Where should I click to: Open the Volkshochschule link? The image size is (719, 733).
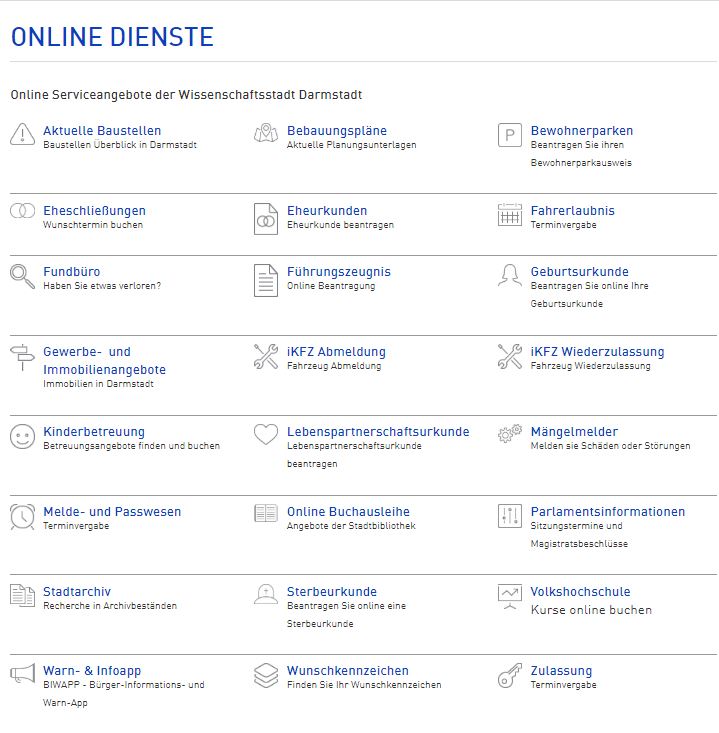click(x=580, y=592)
